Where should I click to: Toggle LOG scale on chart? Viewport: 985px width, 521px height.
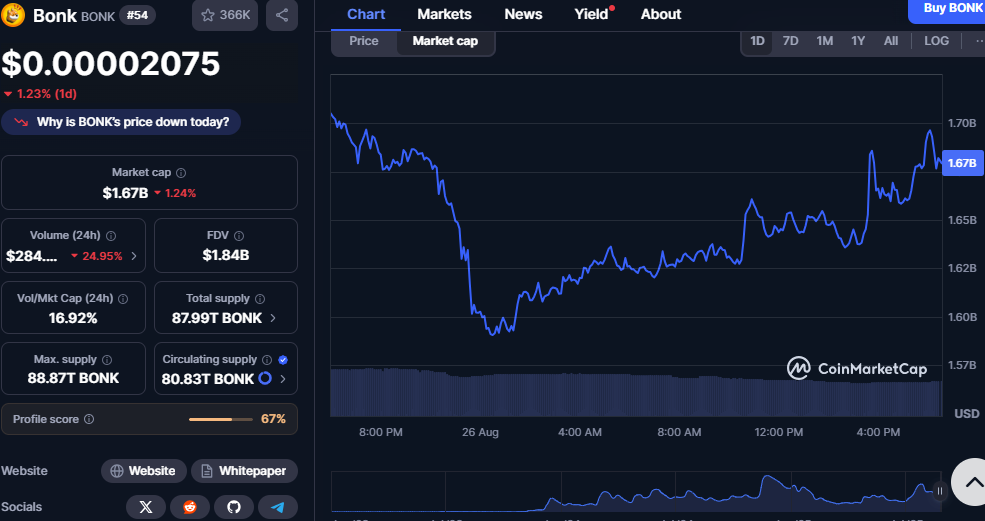[936, 41]
